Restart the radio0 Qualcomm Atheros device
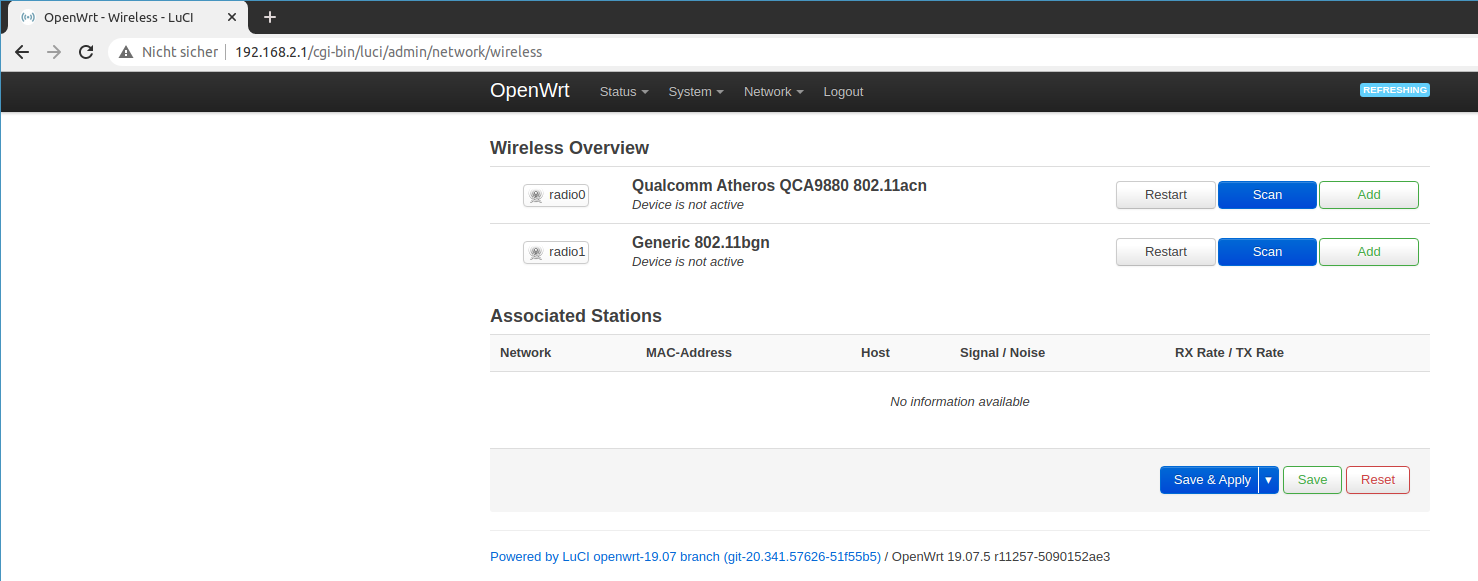The height and width of the screenshot is (581, 1478). pyautogui.click(x=1166, y=195)
